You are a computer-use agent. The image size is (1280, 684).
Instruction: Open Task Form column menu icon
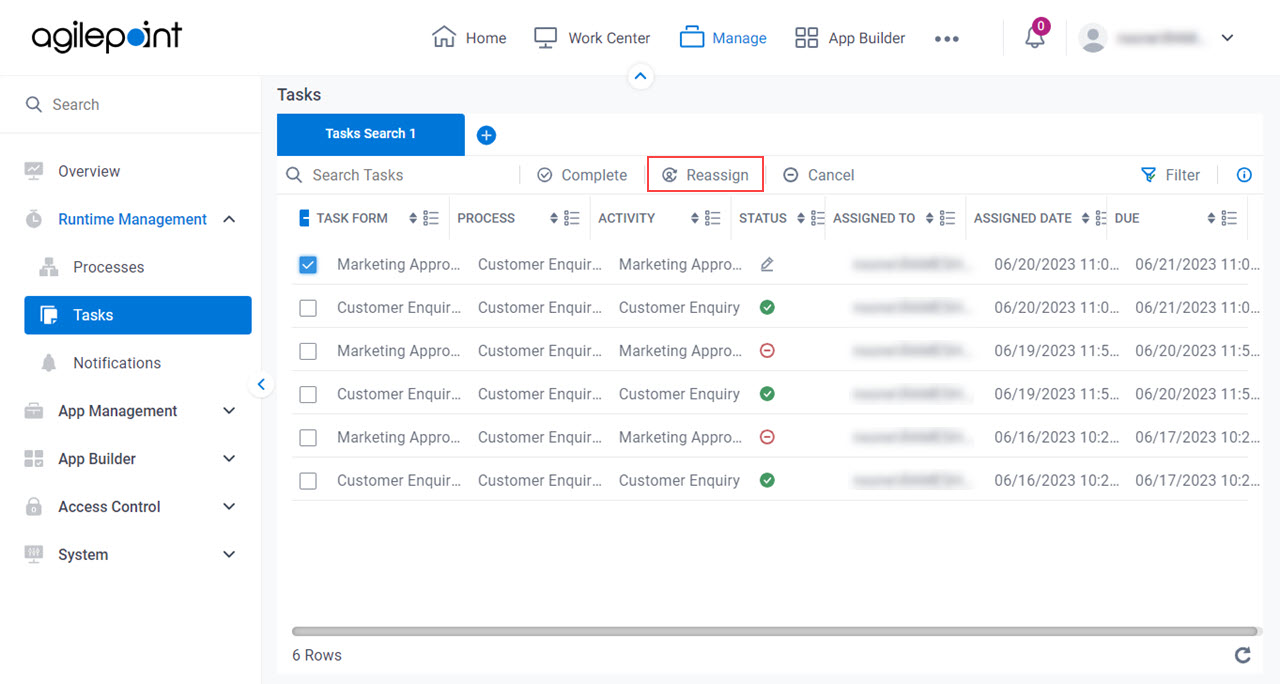click(431, 218)
